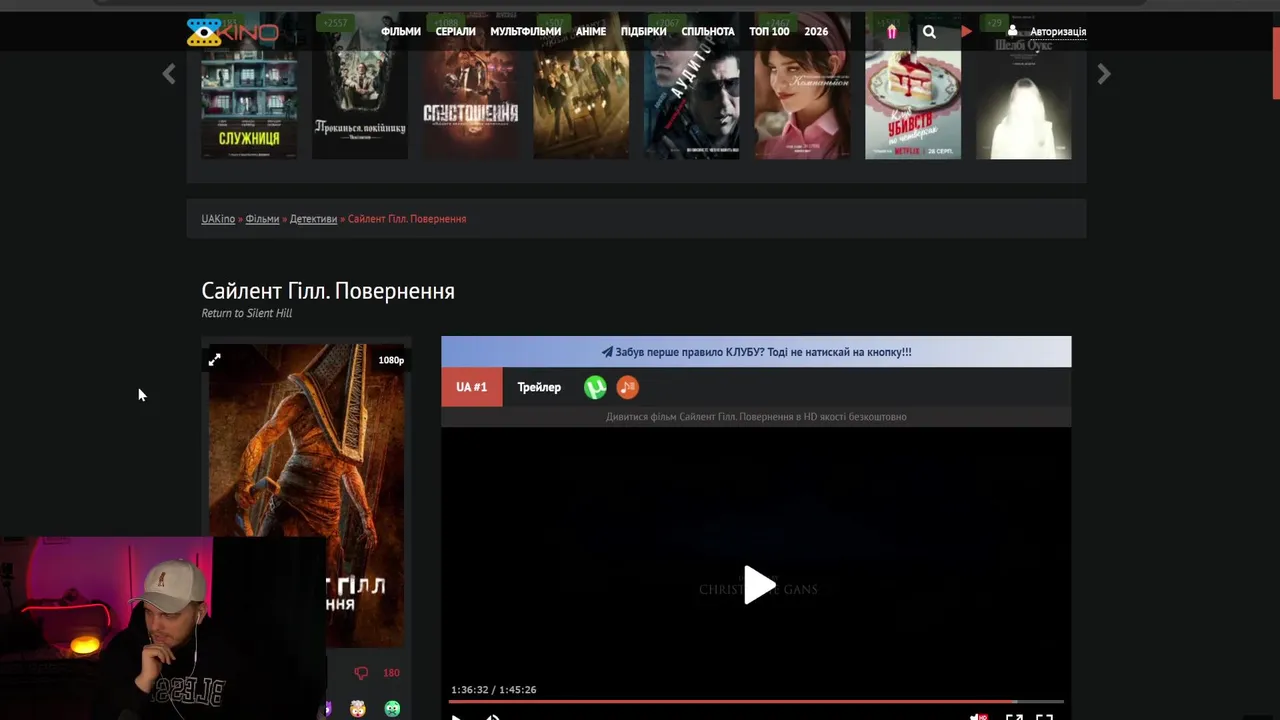Click the orange music icon
1280x720 pixels.
(x=627, y=387)
